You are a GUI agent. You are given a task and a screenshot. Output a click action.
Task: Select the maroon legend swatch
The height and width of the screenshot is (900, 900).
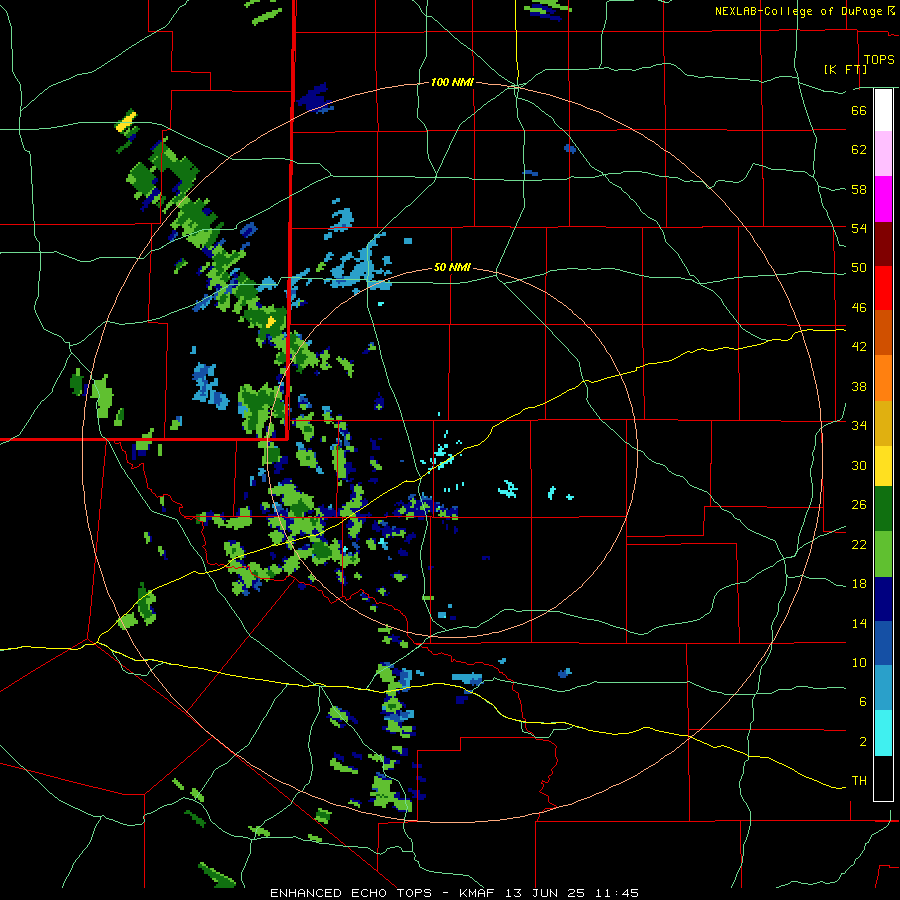coord(883,244)
